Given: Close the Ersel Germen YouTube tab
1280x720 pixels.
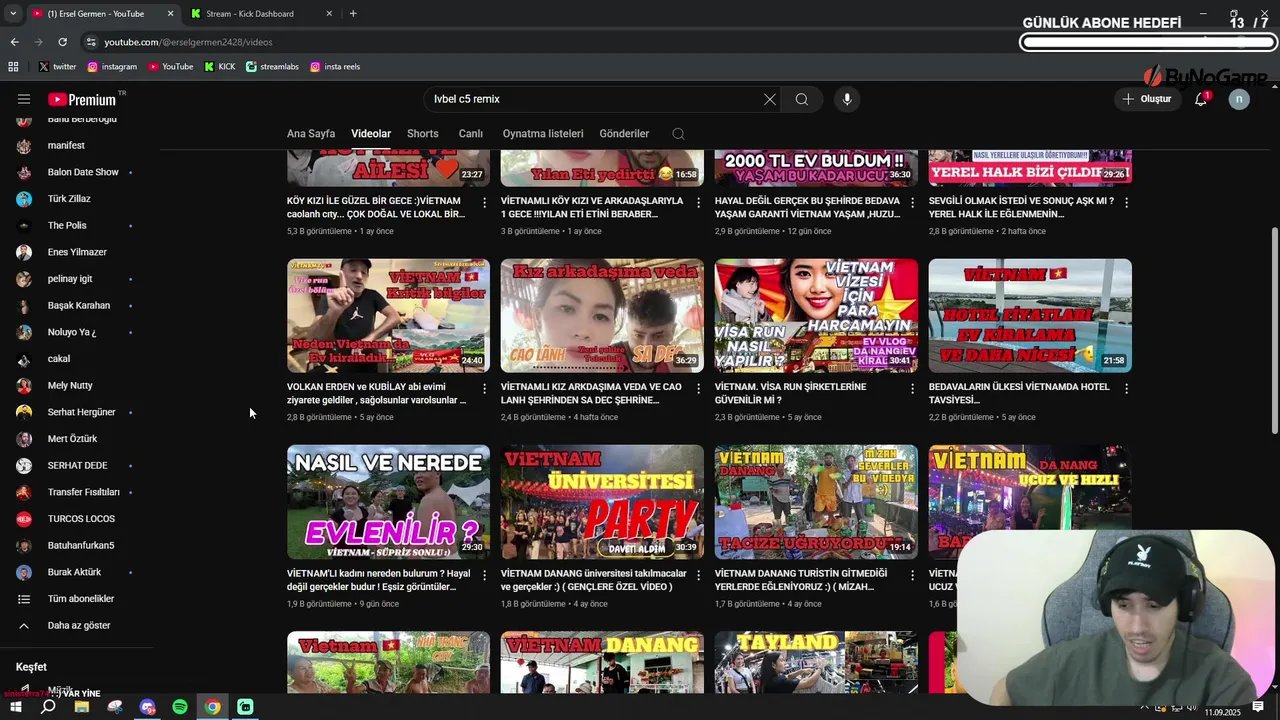Looking at the screenshot, I should point(170,13).
